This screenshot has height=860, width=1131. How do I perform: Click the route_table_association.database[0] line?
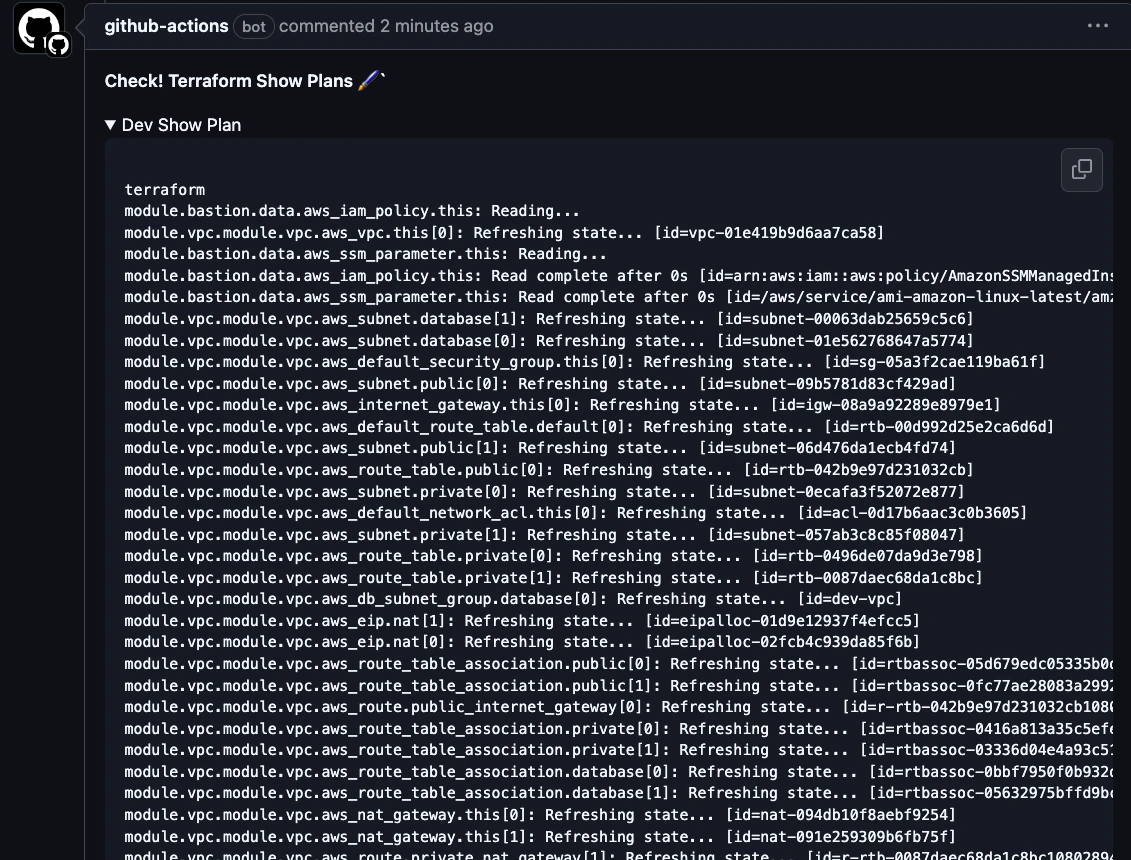[x=618, y=772]
